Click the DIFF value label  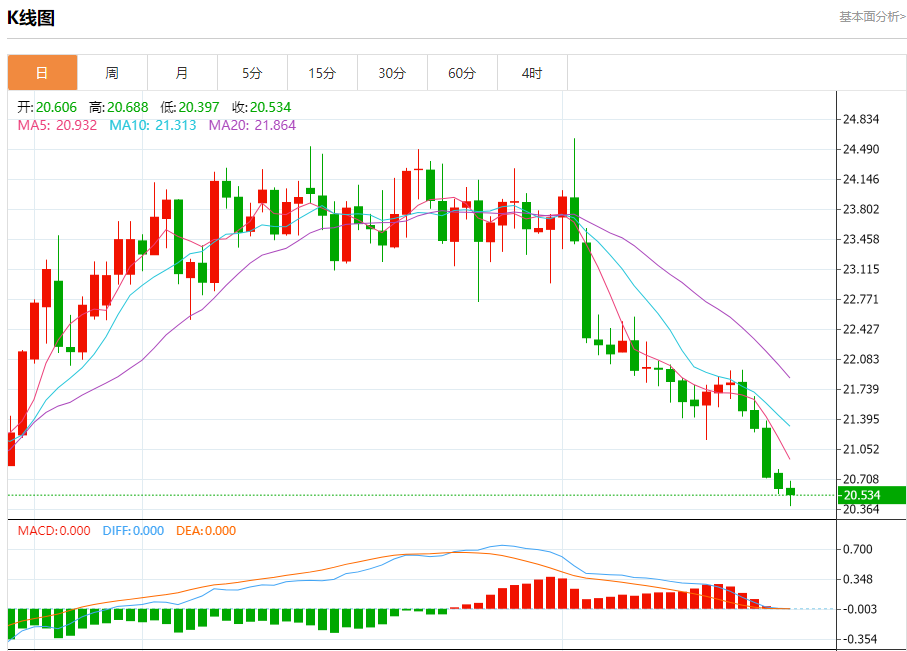(x=133, y=531)
